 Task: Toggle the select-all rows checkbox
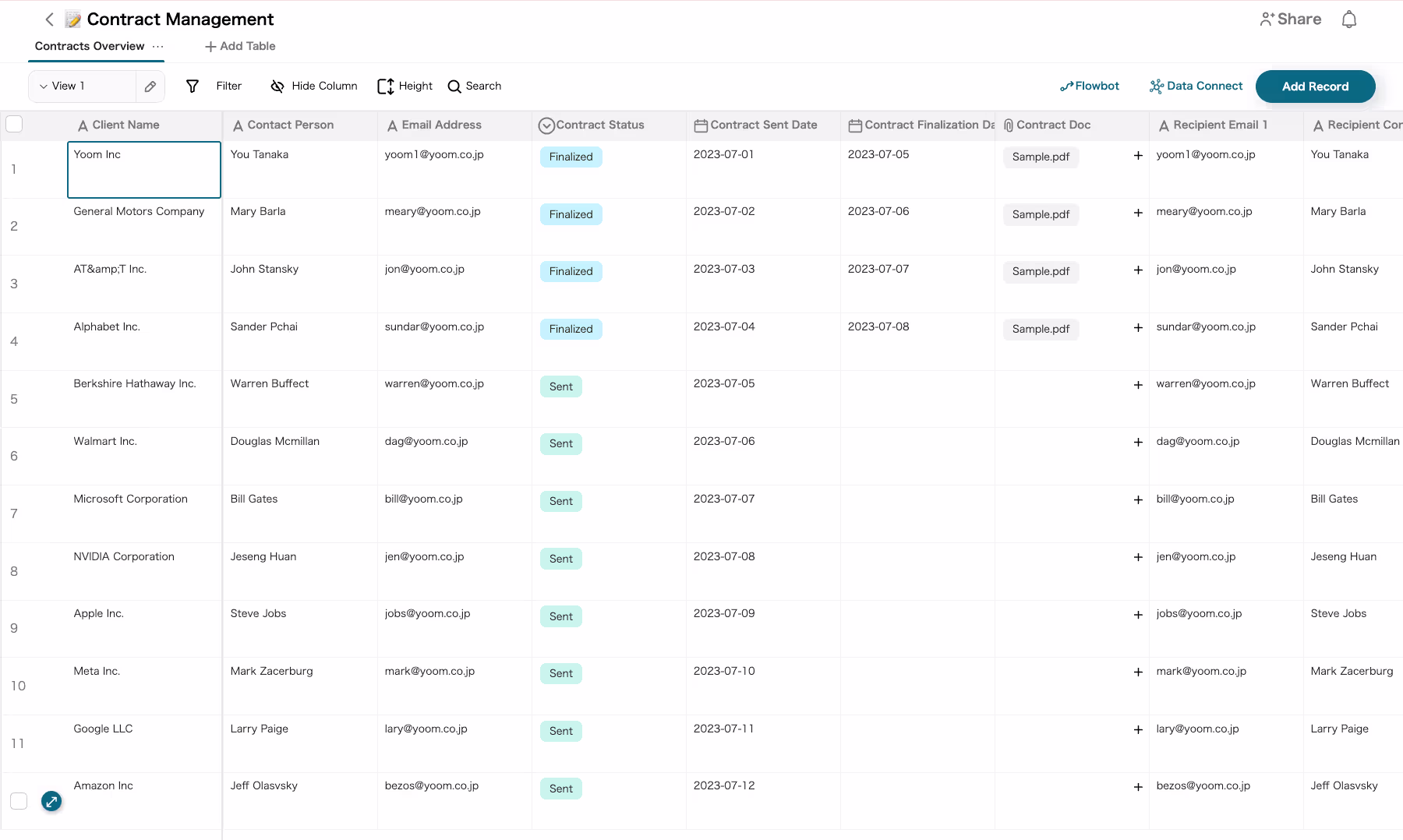14,124
